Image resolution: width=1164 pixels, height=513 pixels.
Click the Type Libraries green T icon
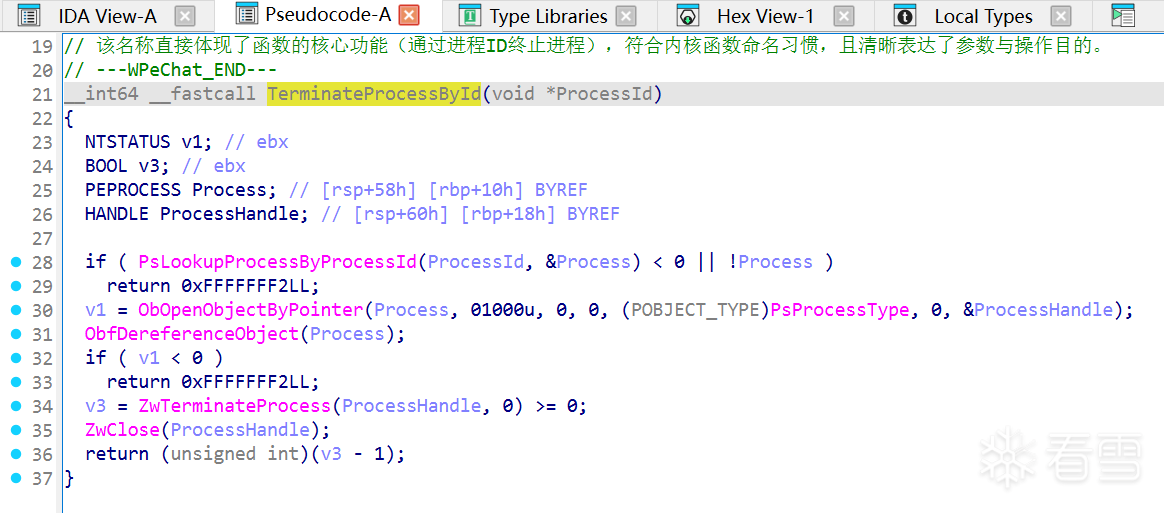pos(469,16)
